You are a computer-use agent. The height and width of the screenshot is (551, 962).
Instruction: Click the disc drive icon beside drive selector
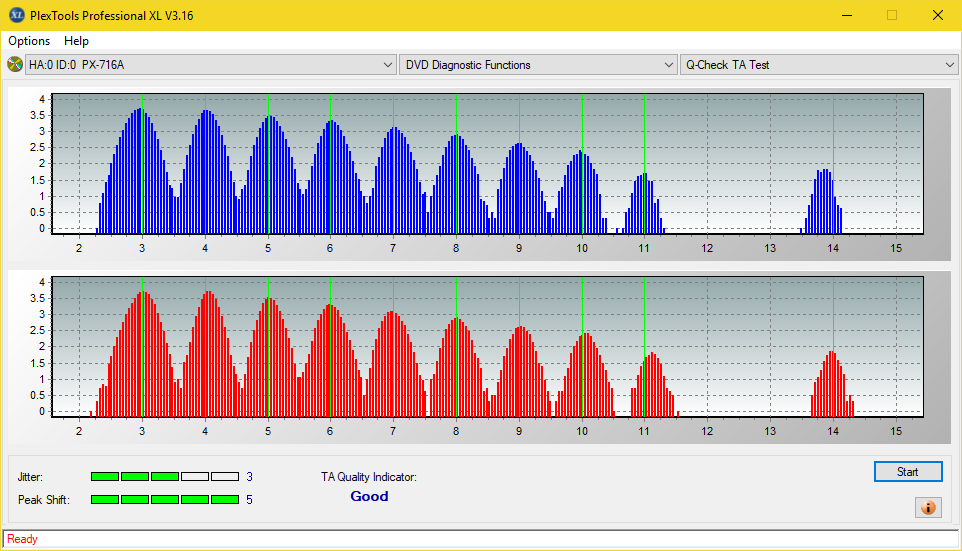click(x=14, y=64)
